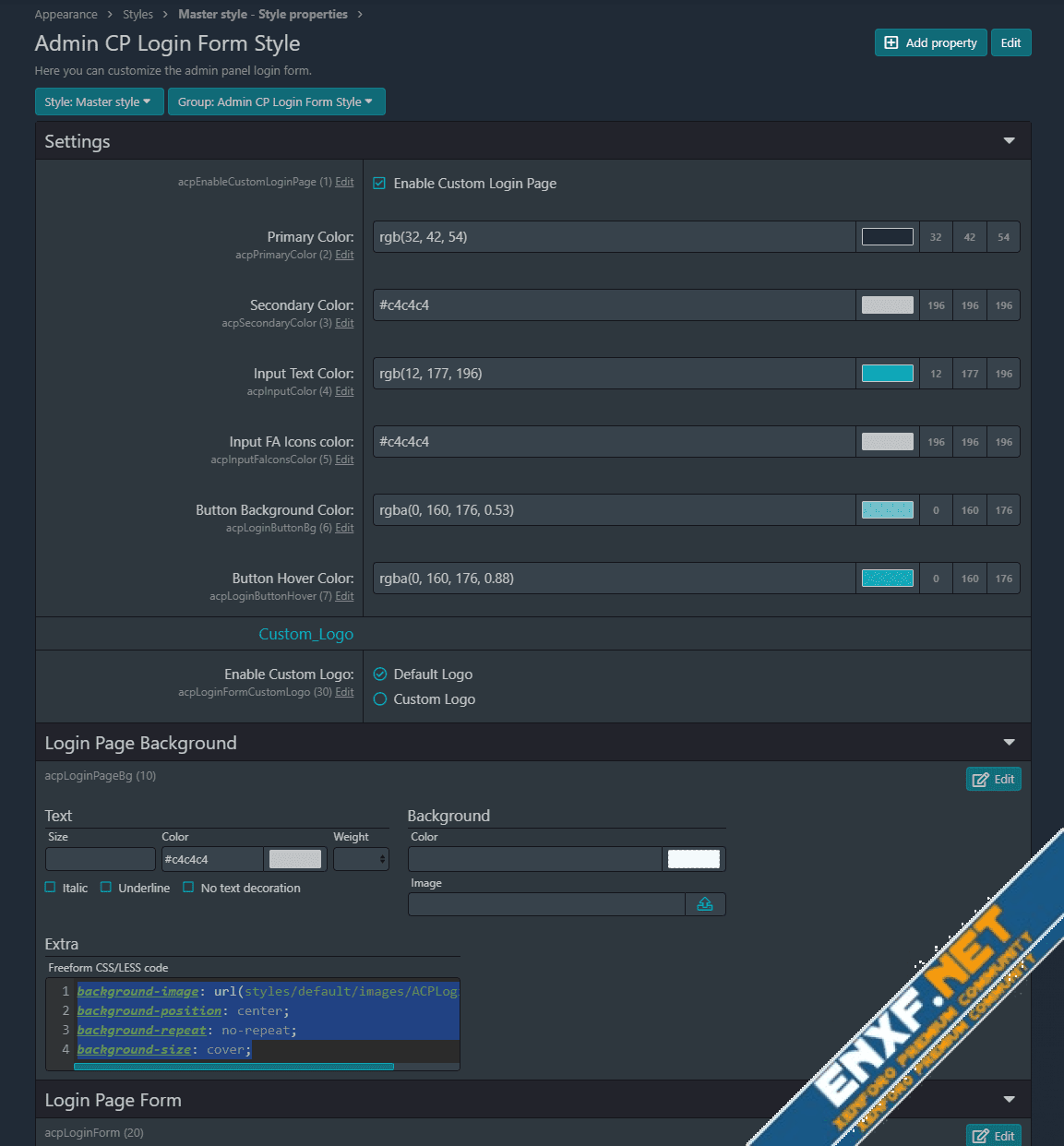This screenshot has height=1146, width=1064.
Task: Click the Text Size input field
Action: [x=100, y=859]
